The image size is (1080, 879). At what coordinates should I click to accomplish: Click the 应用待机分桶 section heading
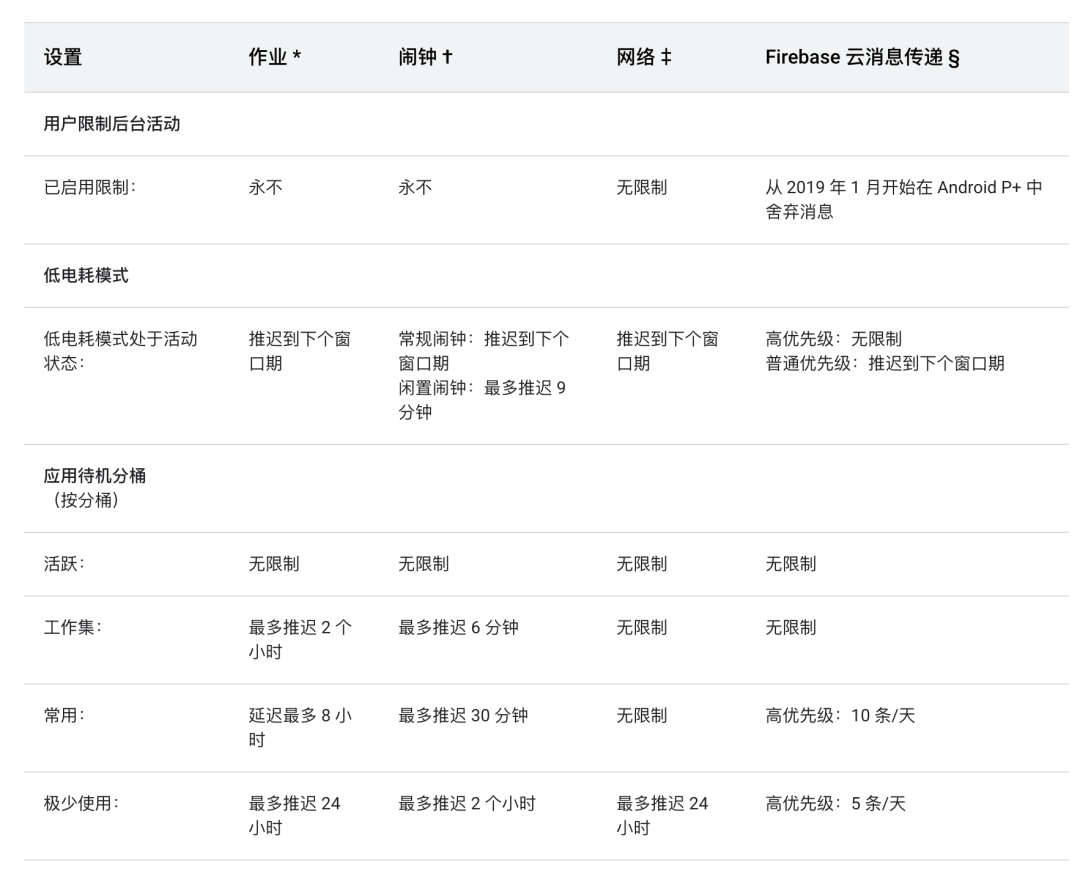click(x=94, y=488)
